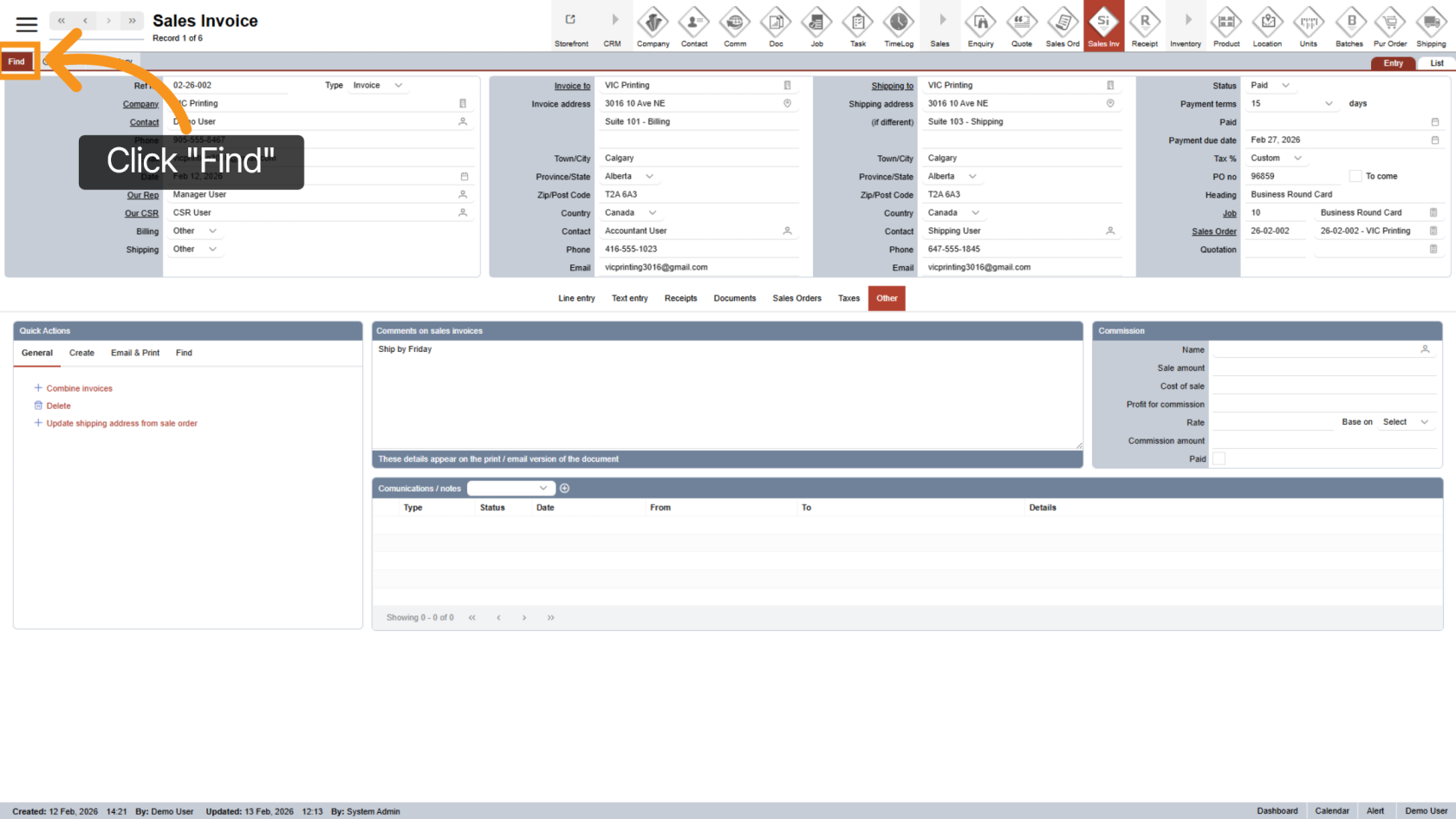Toggle the commission Paid checkbox
The height and width of the screenshot is (819, 1456).
pos(1219,458)
